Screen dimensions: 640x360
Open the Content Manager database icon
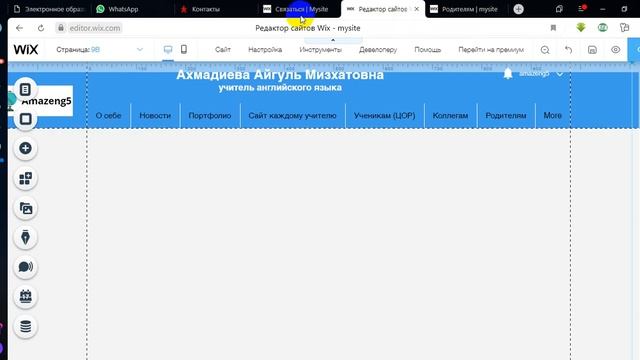[x=25, y=327]
